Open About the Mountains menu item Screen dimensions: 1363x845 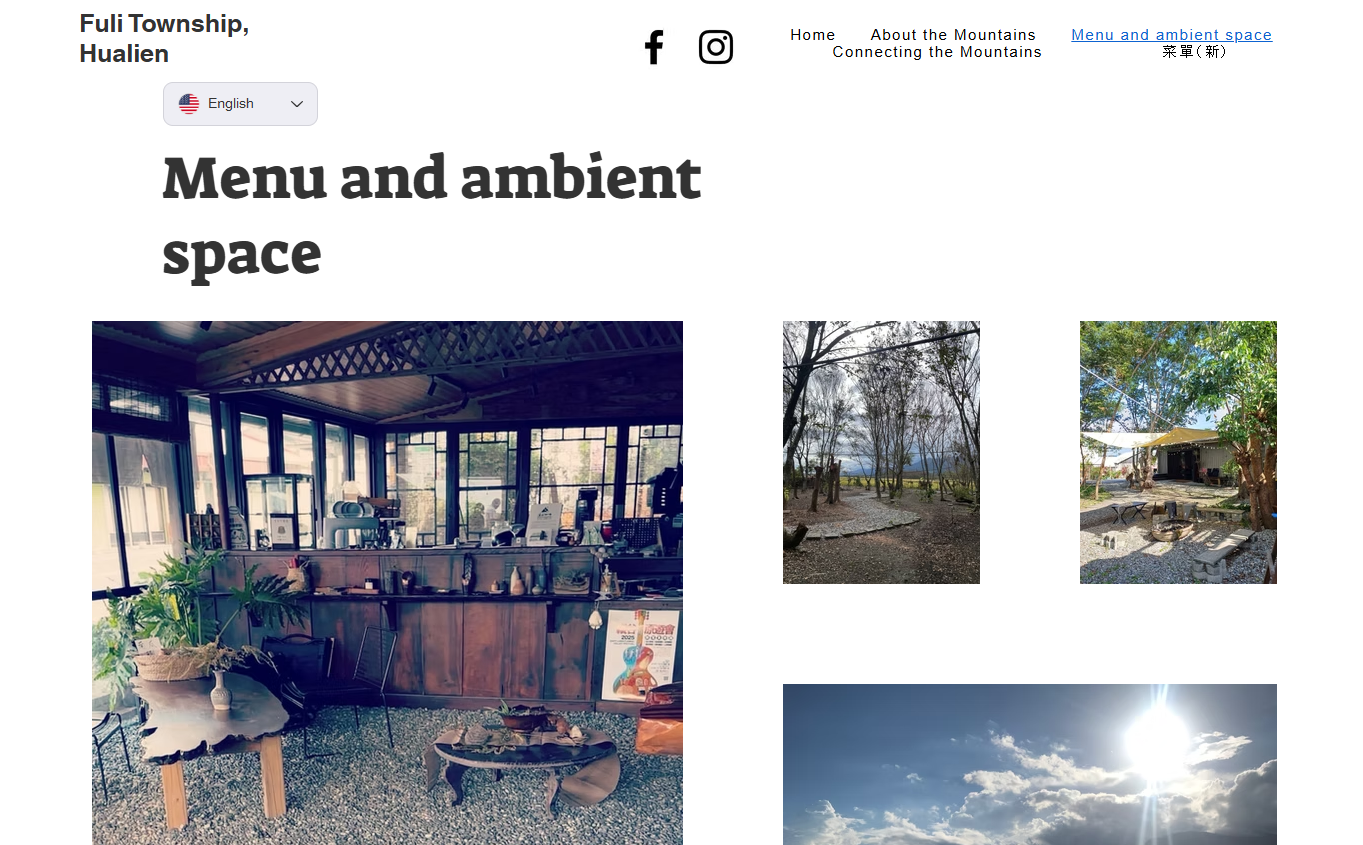pos(952,35)
